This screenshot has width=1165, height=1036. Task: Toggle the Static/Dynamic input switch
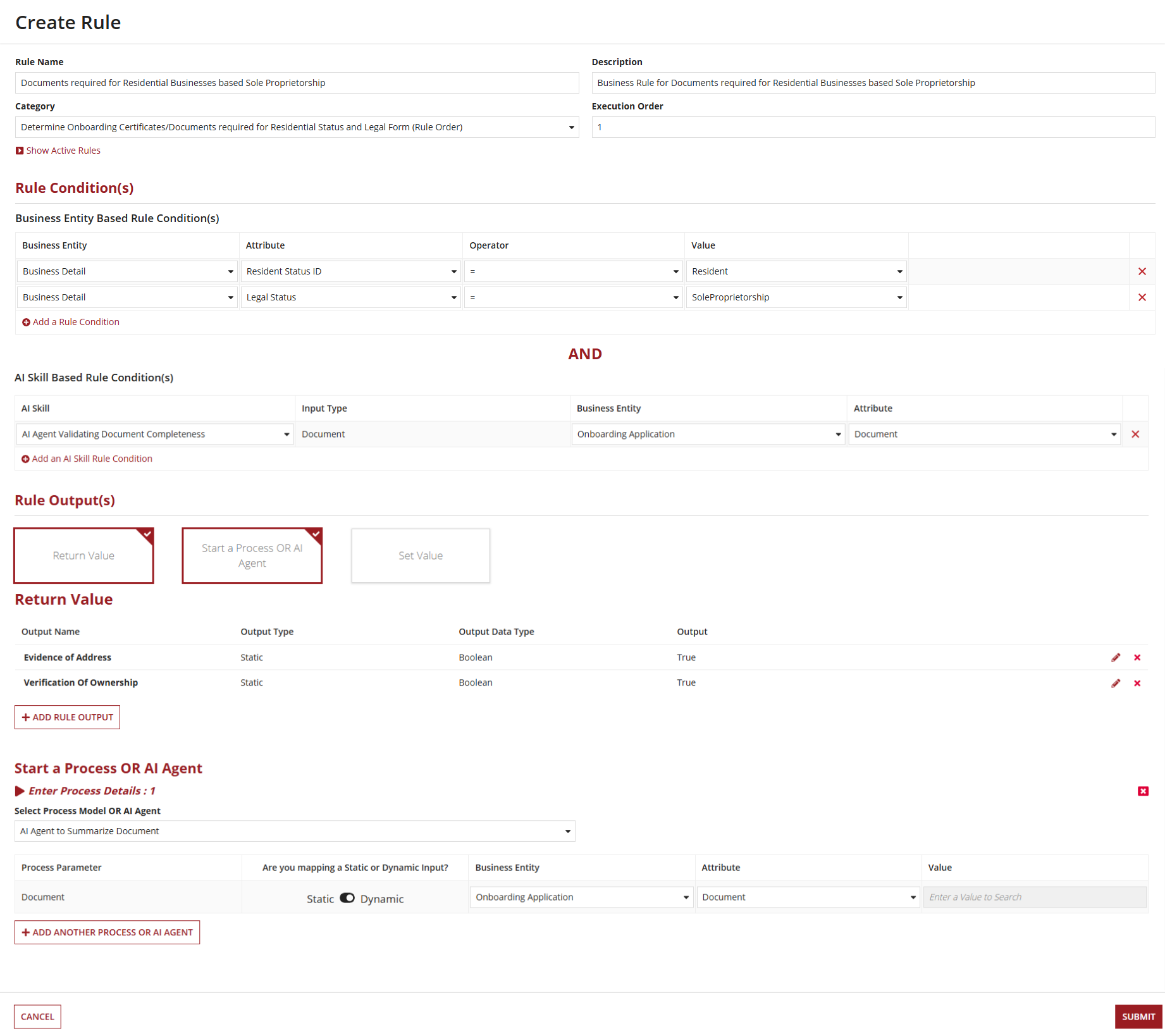click(x=347, y=898)
